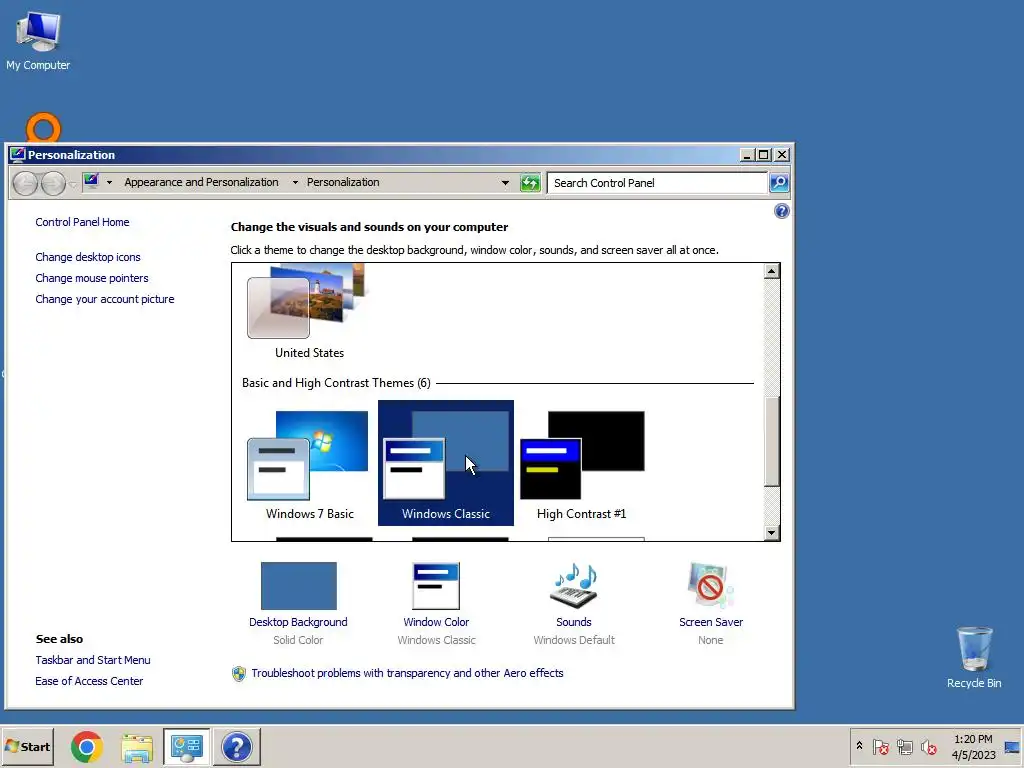This screenshot has width=1024, height=768.
Task: Open the Window Color link
Action: tap(436, 622)
